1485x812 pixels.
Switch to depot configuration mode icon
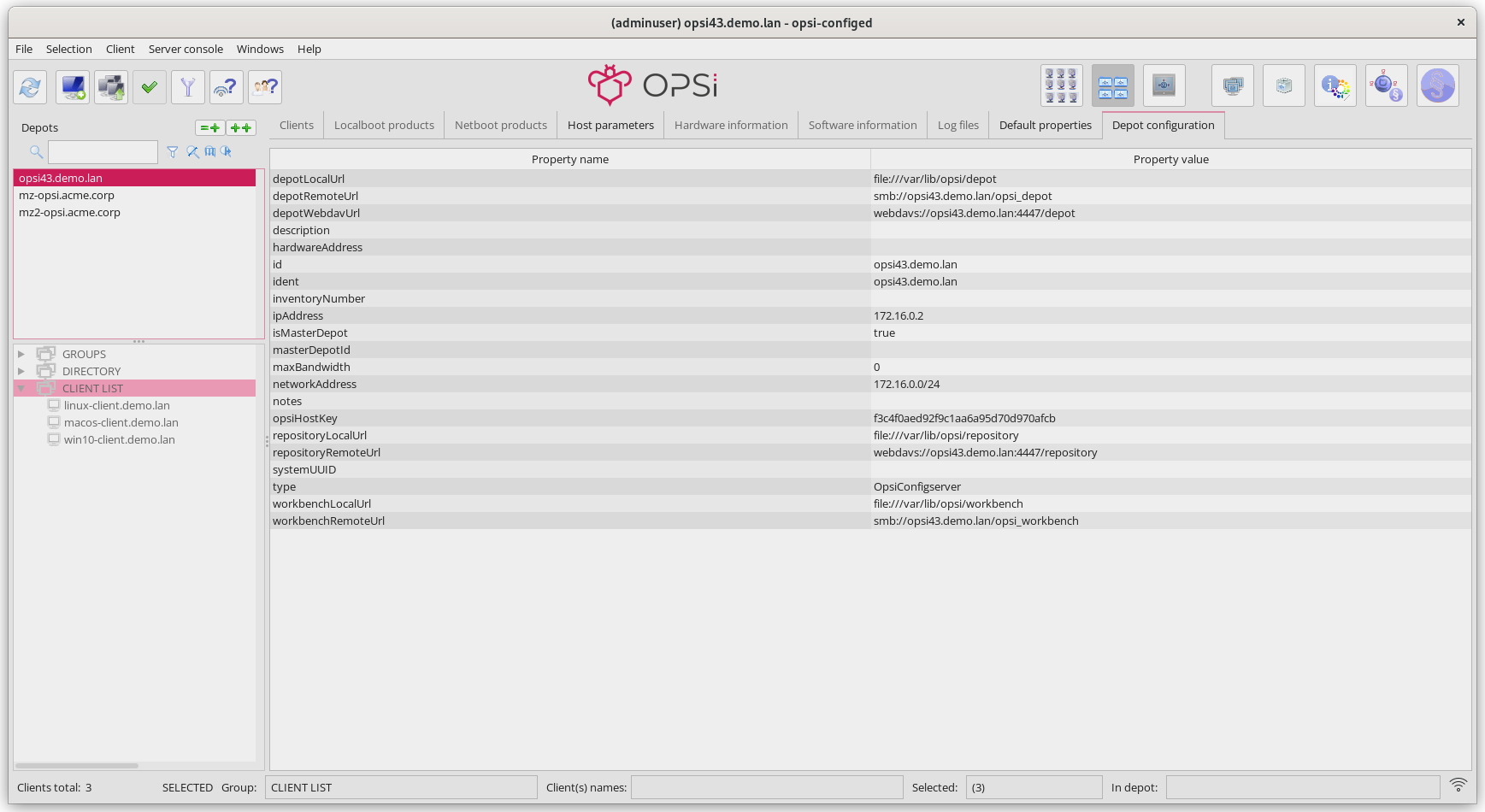tap(1113, 85)
